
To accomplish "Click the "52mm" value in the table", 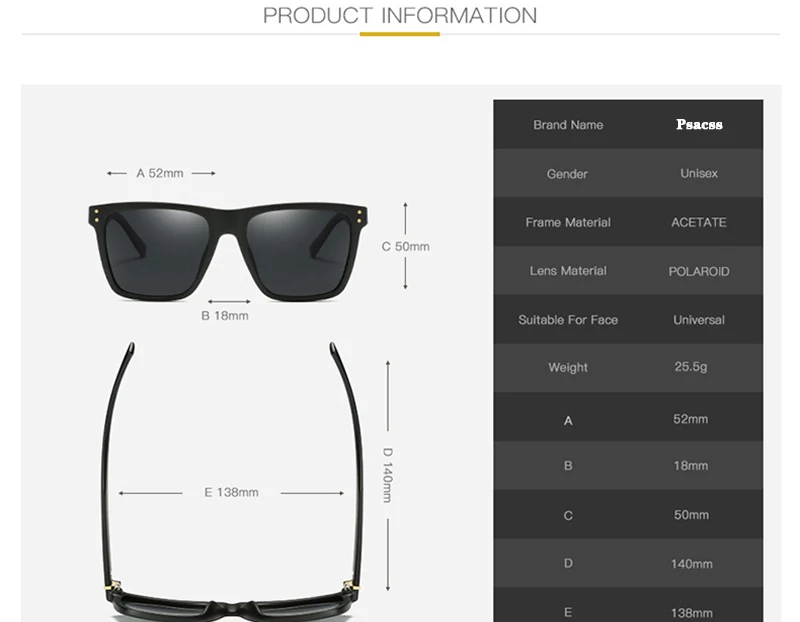I will (690, 419).
